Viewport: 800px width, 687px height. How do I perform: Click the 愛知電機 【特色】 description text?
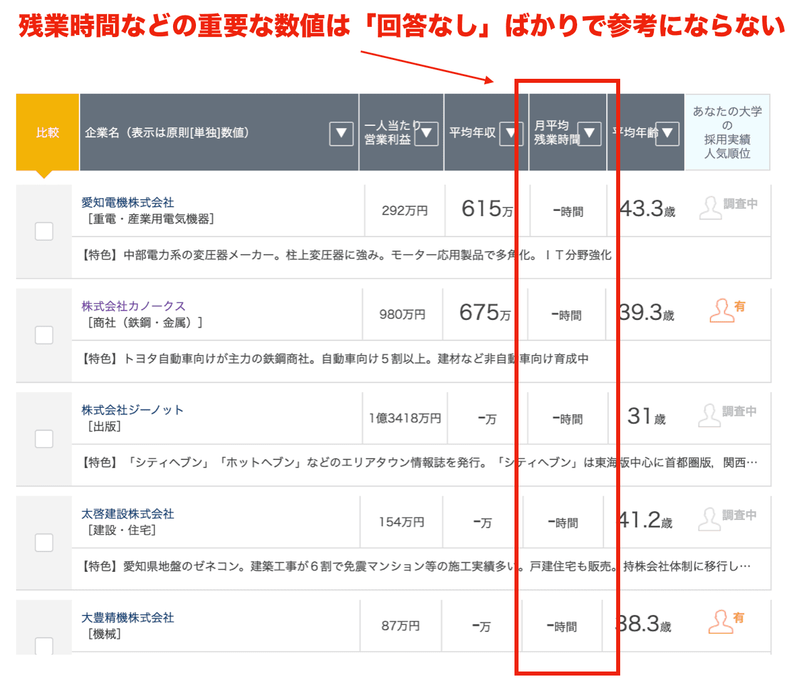[x=347, y=255]
